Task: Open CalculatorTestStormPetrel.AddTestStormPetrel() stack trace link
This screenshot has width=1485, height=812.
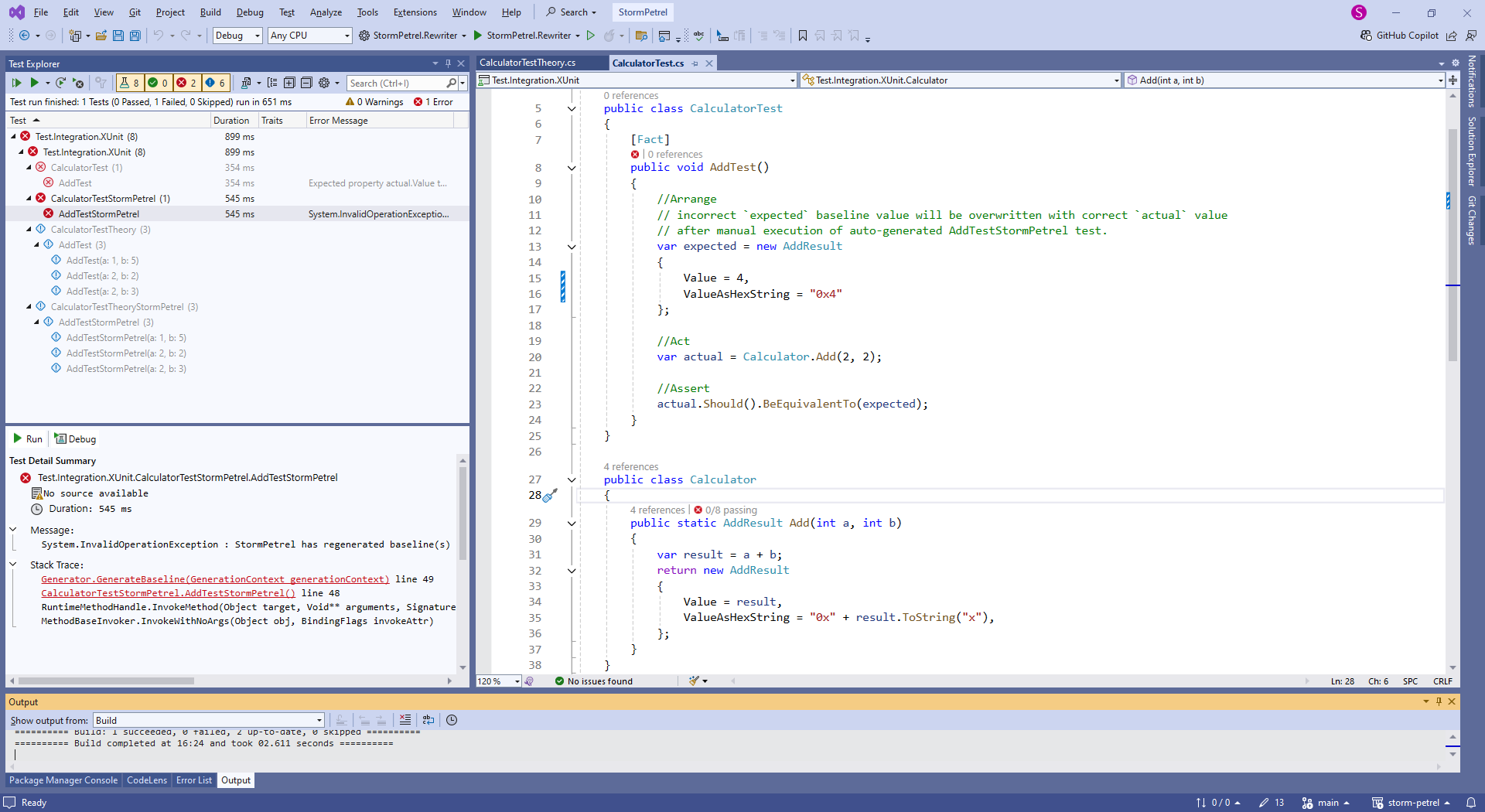Action: coord(168,593)
